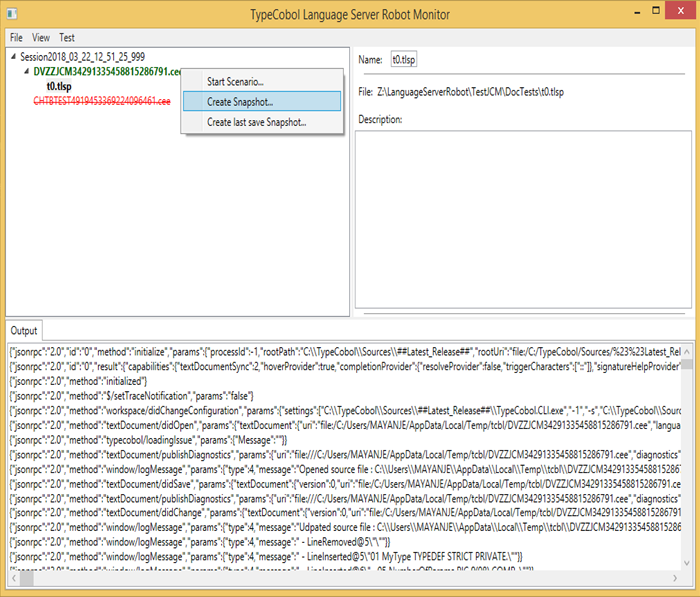Screen dimensions: 700x597
Task: Maximize the Robot Monitor window
Action: [656, 11]
